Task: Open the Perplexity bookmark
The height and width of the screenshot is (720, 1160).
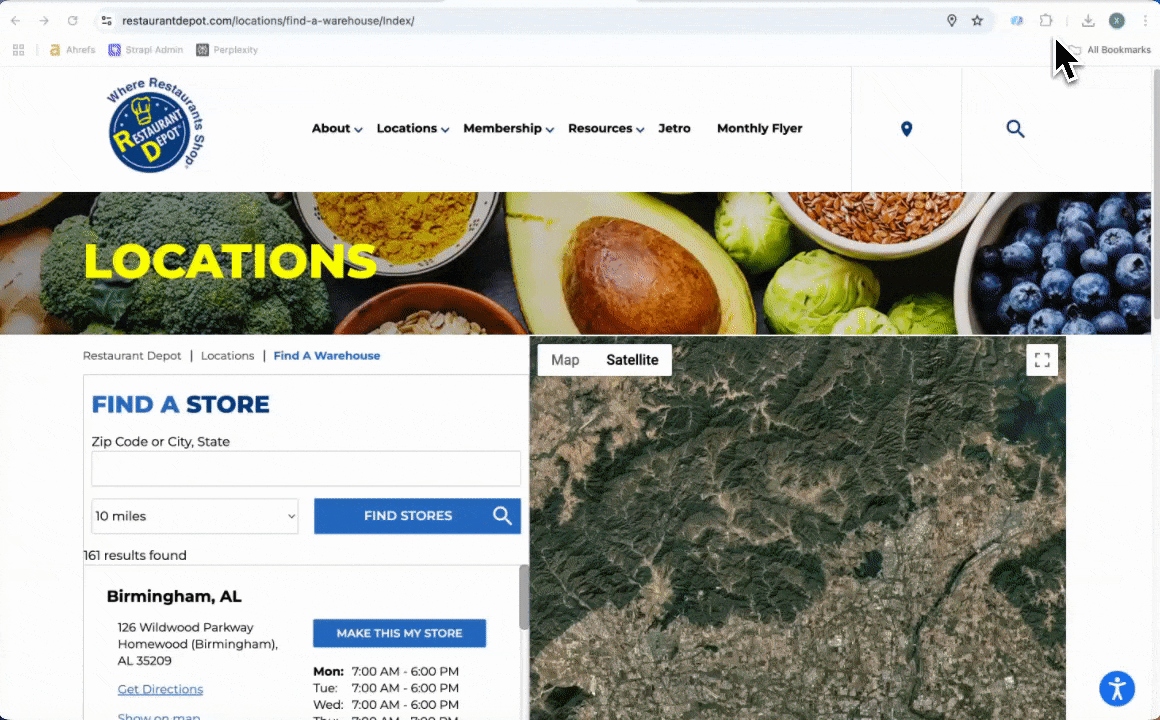Action: point(227,50)
